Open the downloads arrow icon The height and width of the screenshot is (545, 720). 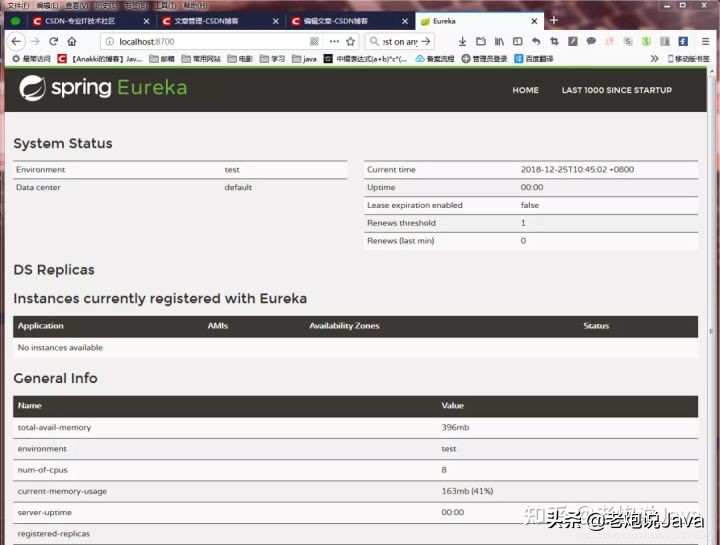coord(462,41)
